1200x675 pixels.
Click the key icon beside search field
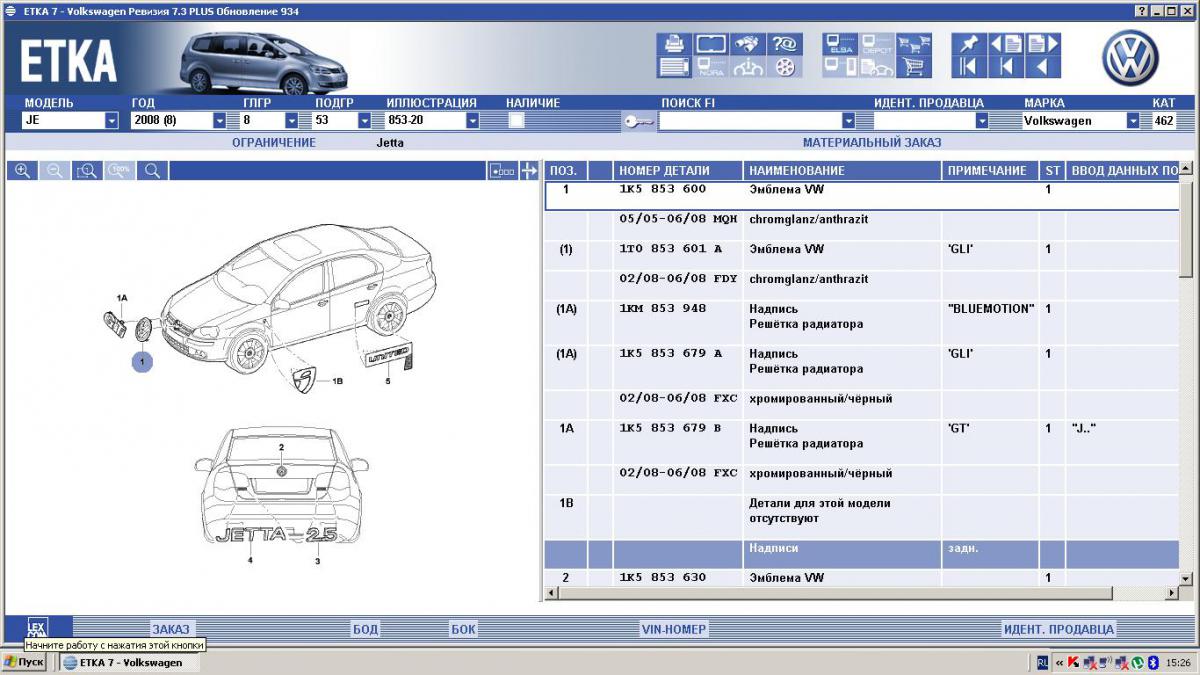point(638,121)
